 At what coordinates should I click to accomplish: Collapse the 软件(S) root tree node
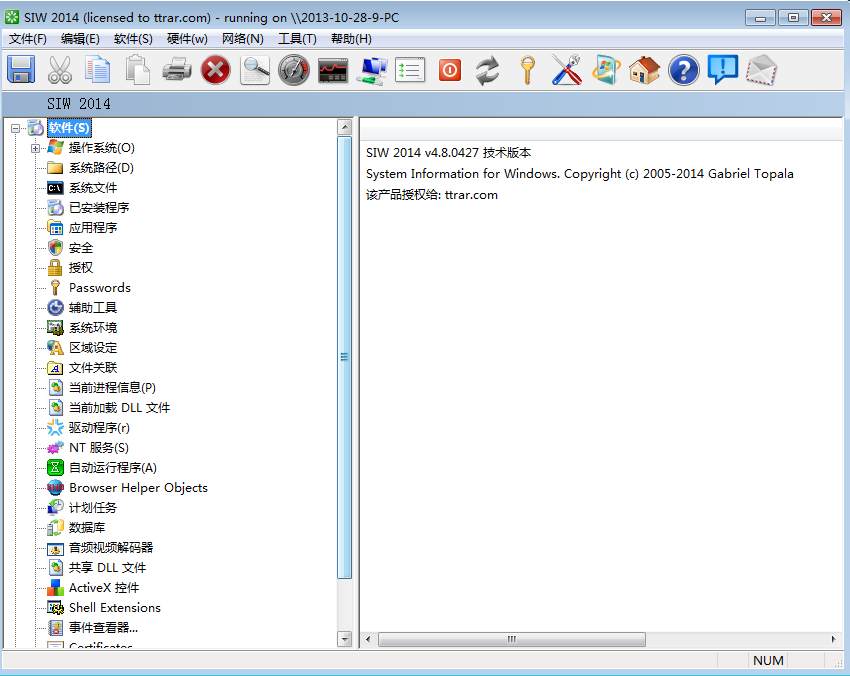(16, 128)
